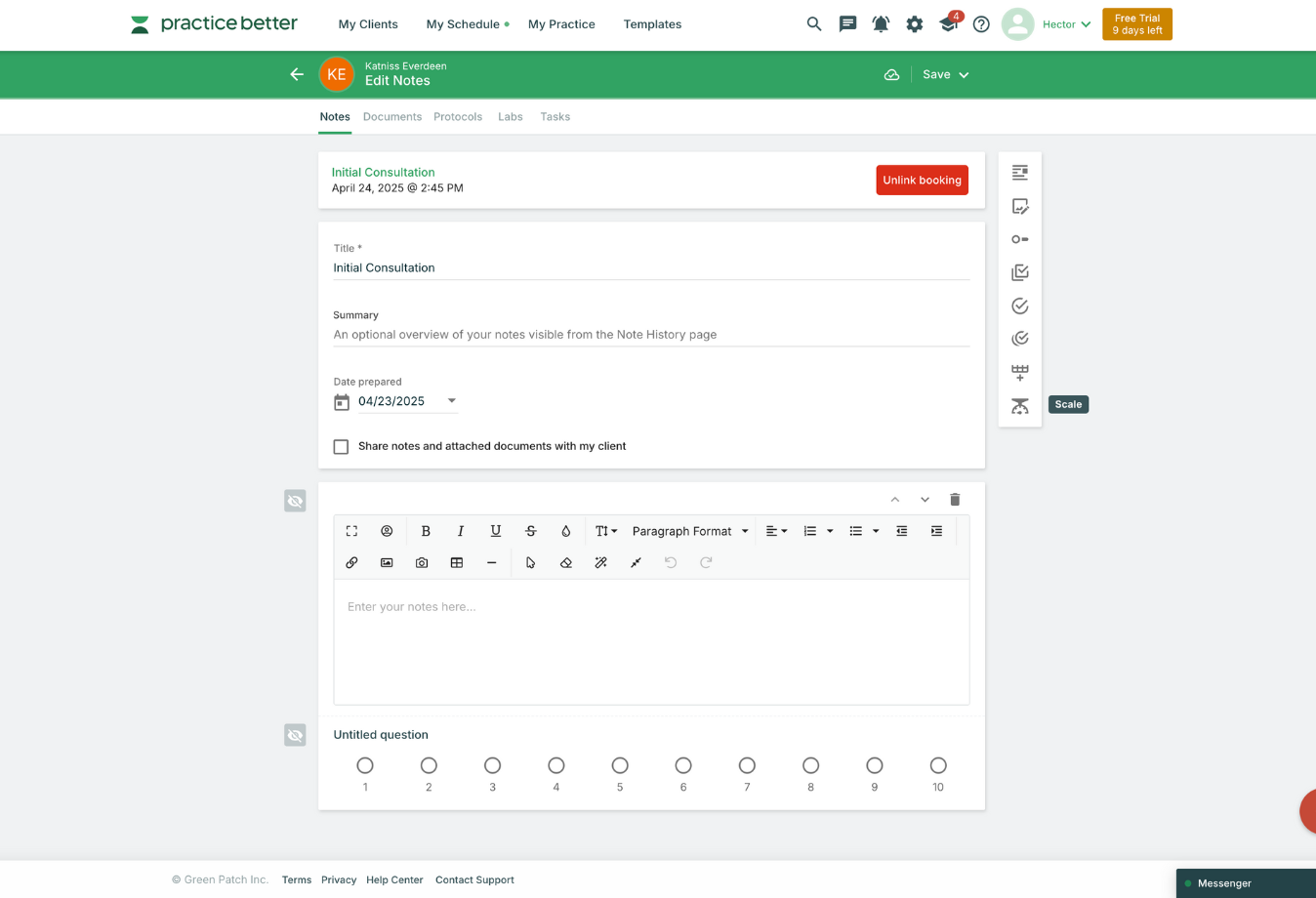
Task: Add the double-circle checkmark element from the sidebar
Action: [1020, 339]
